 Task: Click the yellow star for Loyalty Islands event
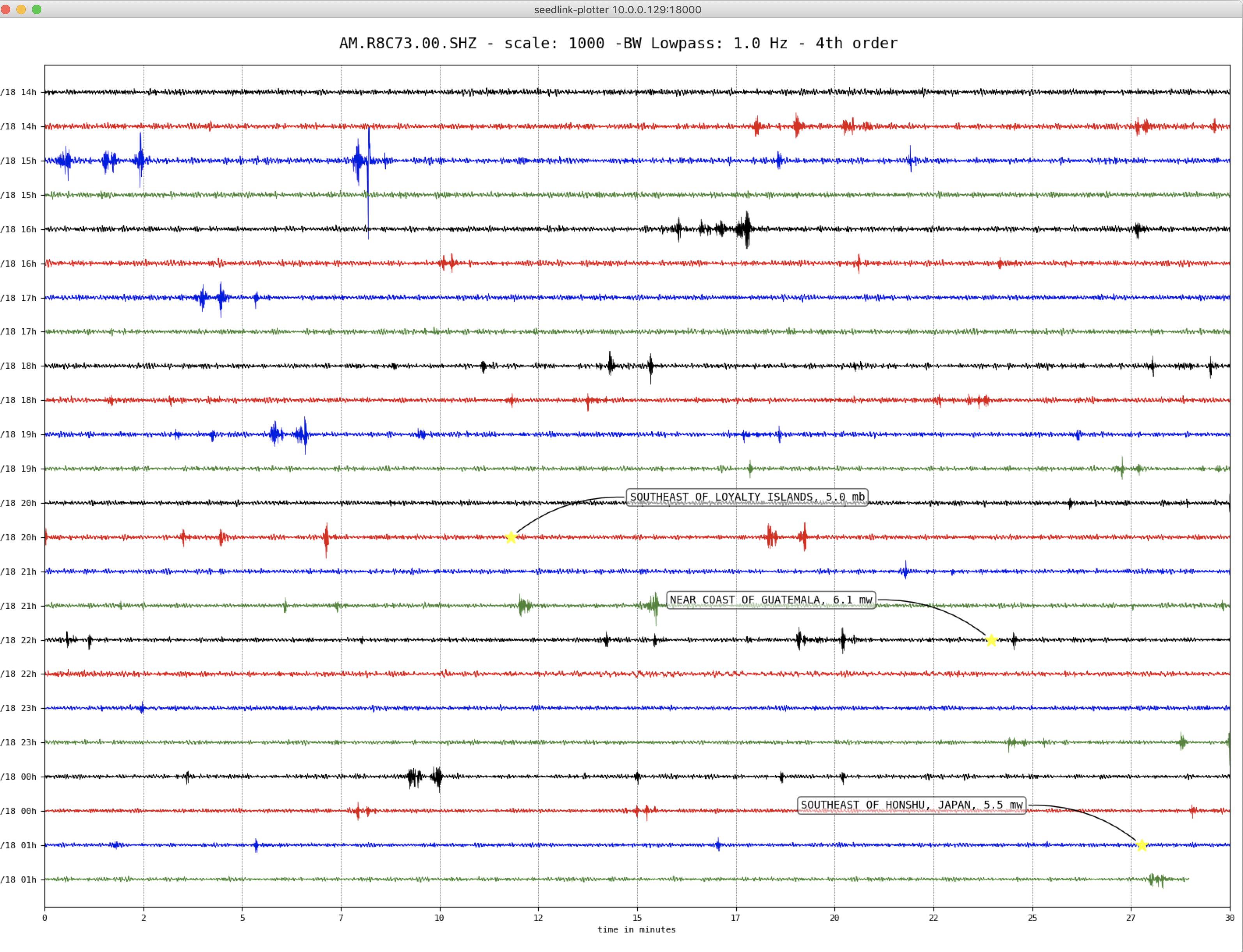pos(511,537)
